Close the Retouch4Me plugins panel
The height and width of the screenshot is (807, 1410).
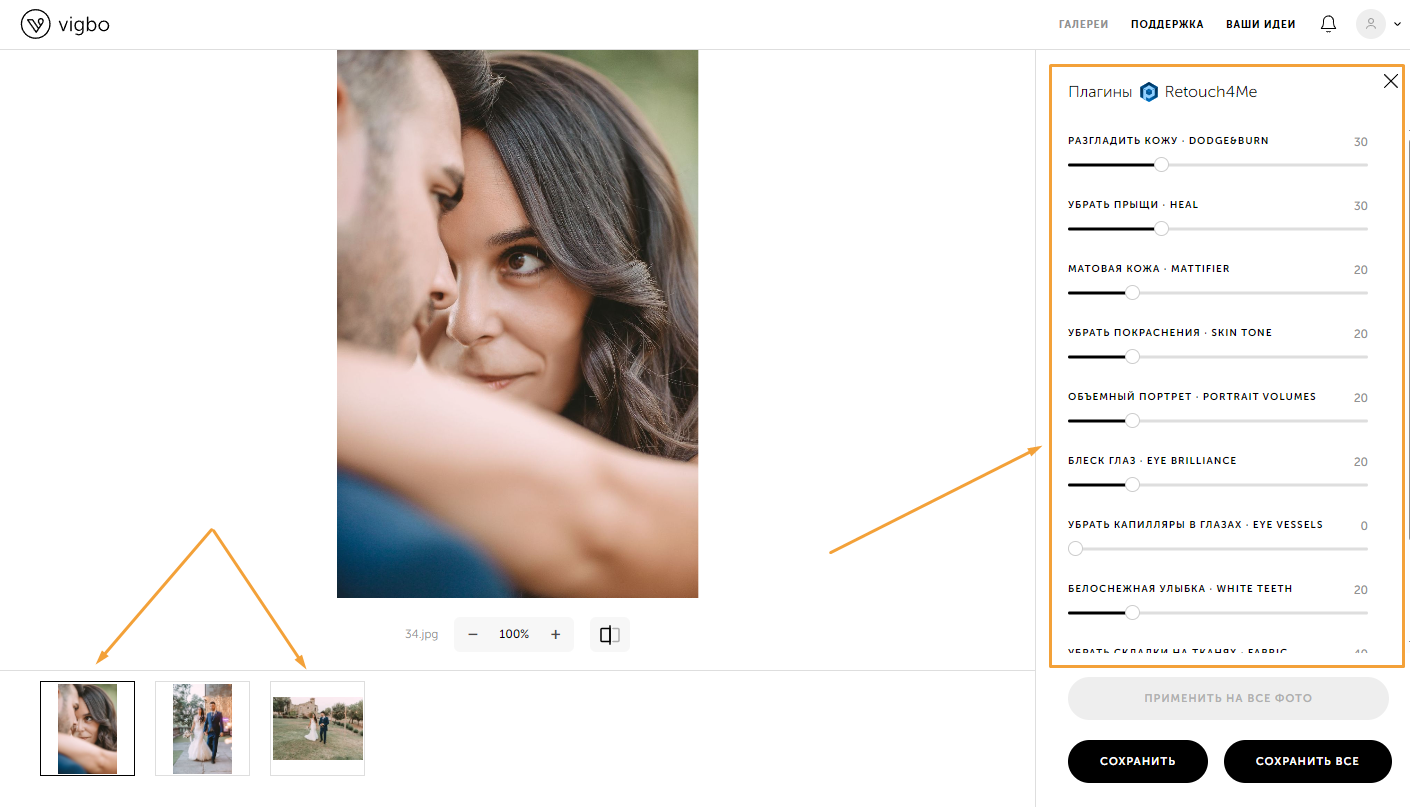tap(1390, 82)
